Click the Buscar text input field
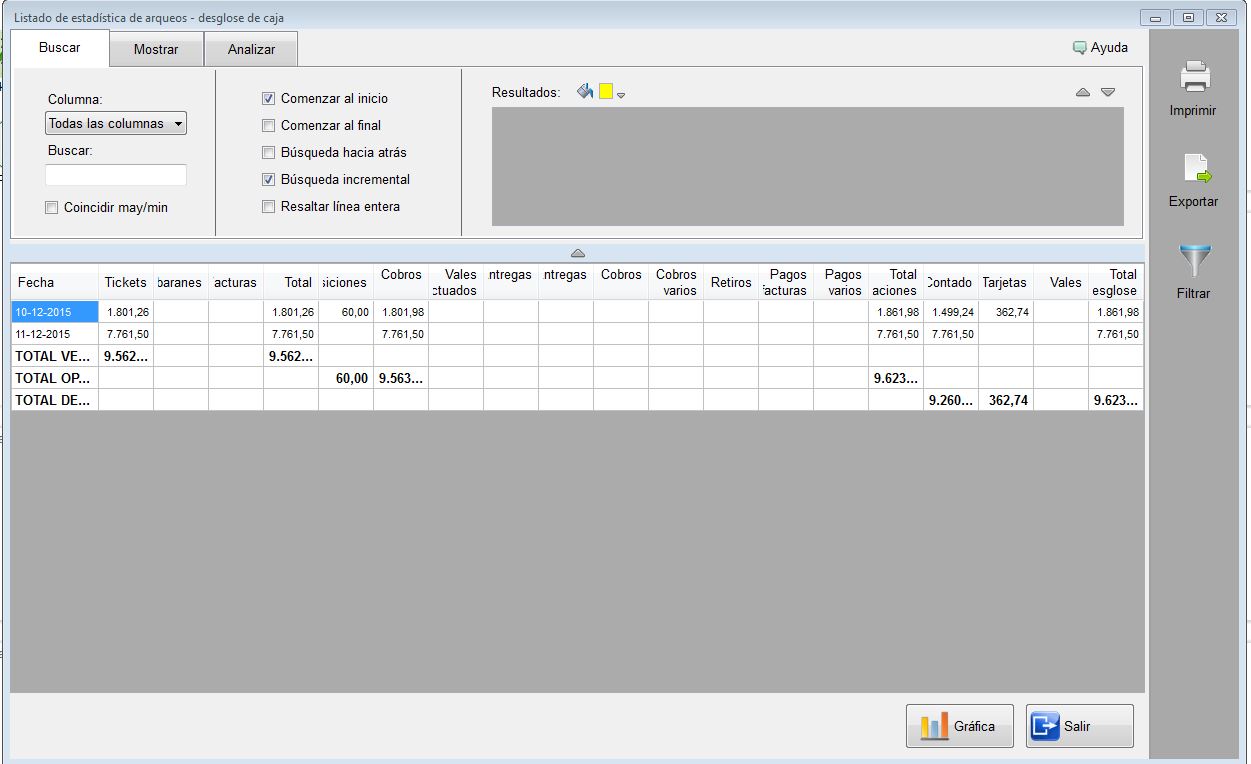 pos(116,176)
